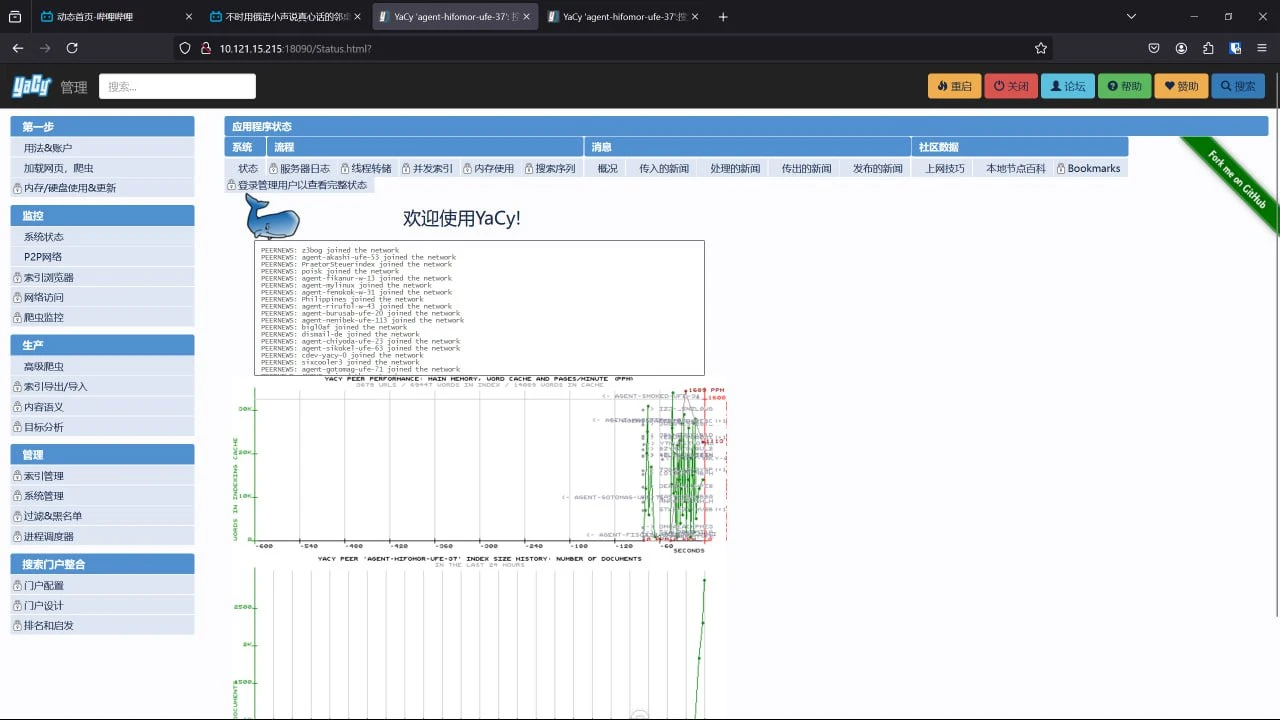
Task: Open P2P网络 in the sidebar
Action: pyautogui.click(x=102, y=257)
